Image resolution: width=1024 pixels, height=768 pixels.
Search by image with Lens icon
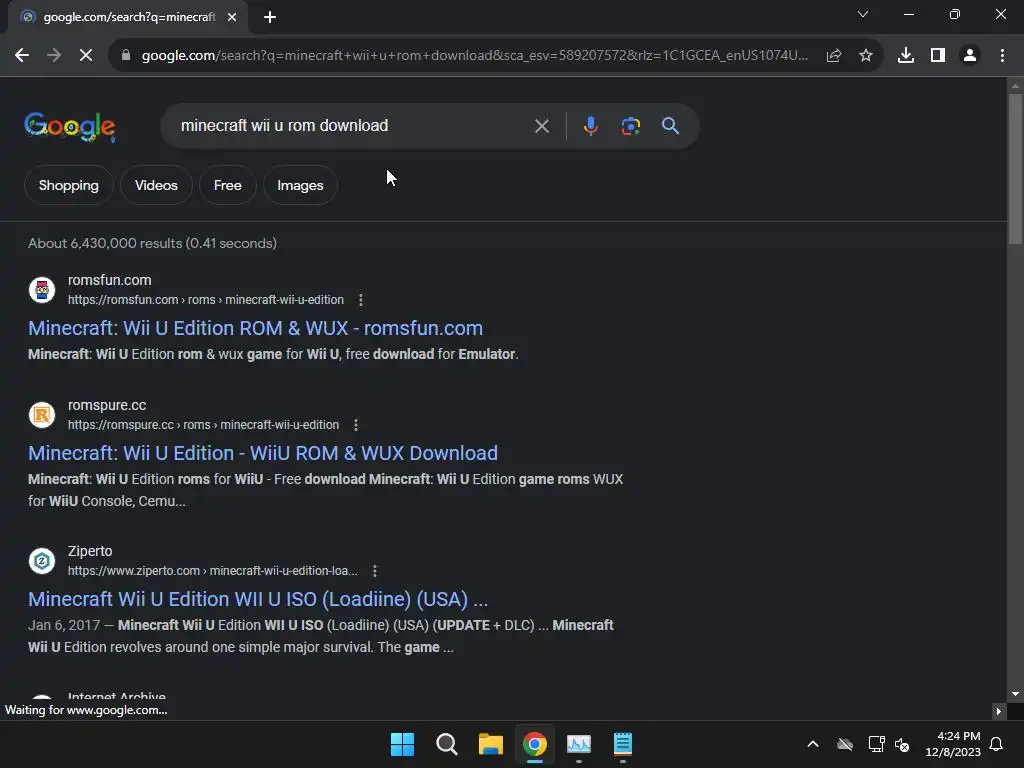click(x=630, y=126)
